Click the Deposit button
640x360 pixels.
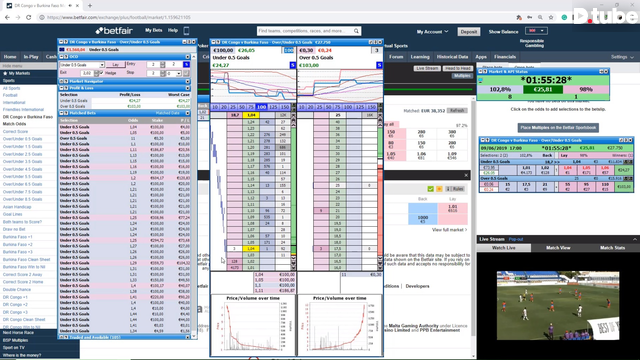click(x=469, y=31)
